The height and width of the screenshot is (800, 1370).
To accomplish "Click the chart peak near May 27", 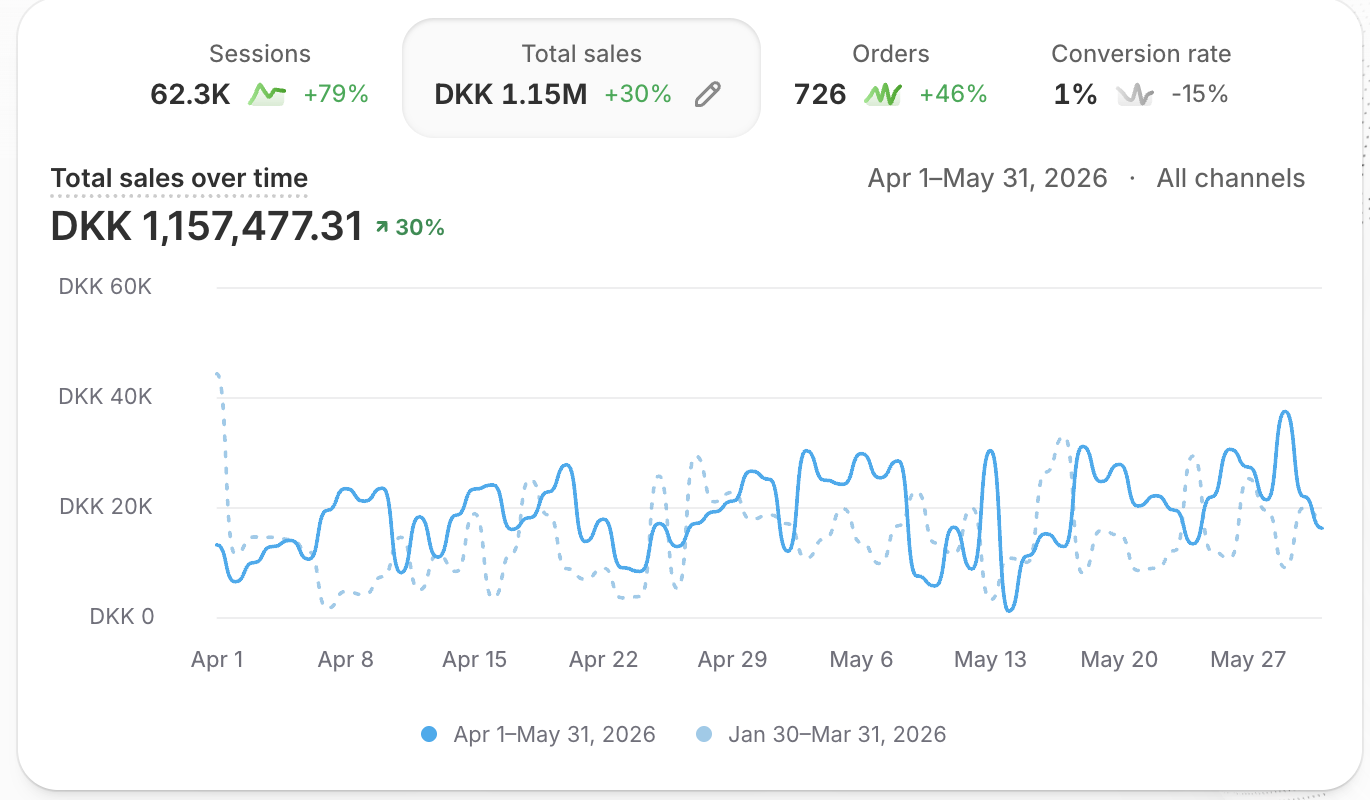I will pyautogui.click(x=1285, y=412).
